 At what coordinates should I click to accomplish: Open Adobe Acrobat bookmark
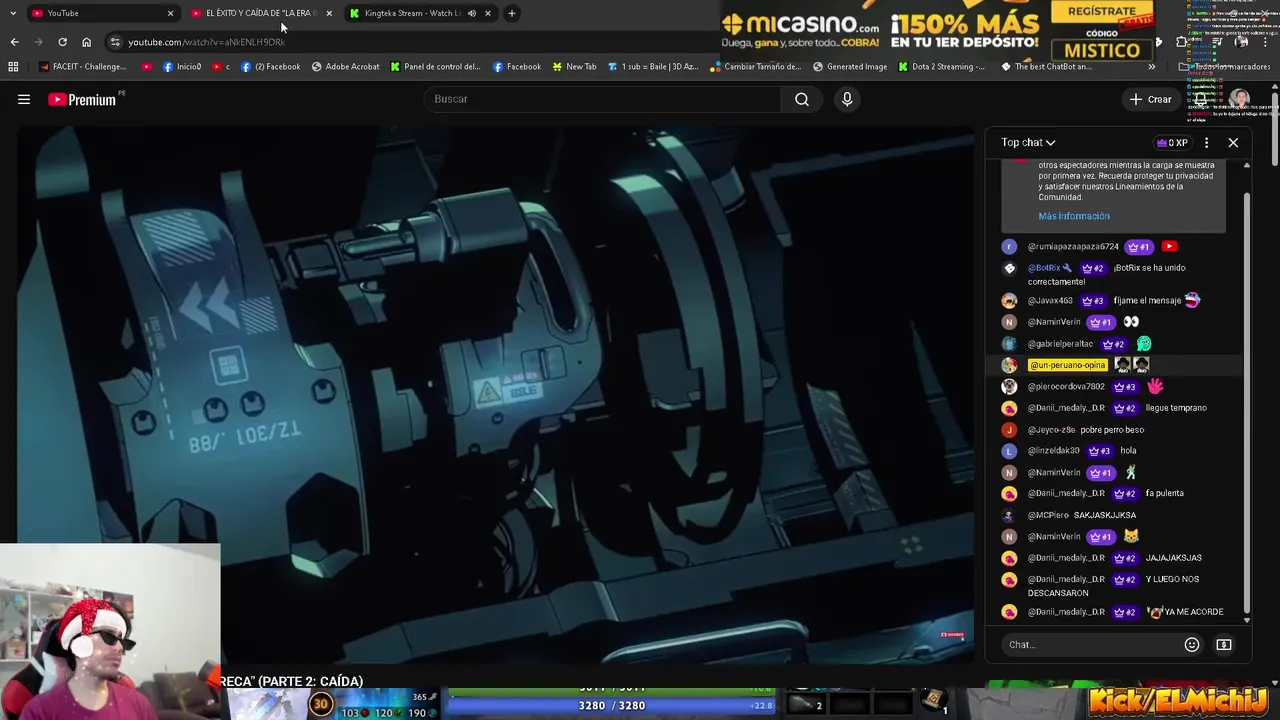click(345, 67)
